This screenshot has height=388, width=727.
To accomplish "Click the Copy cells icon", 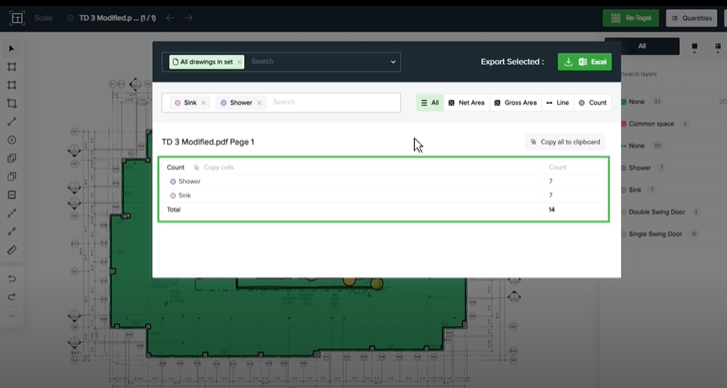I will 197,167.
